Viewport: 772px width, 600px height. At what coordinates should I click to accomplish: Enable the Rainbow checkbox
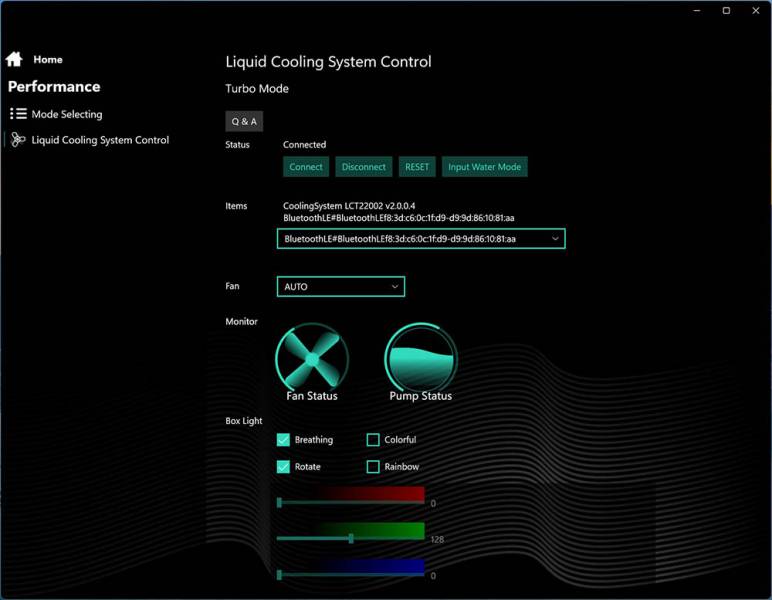tap(373, 466)
